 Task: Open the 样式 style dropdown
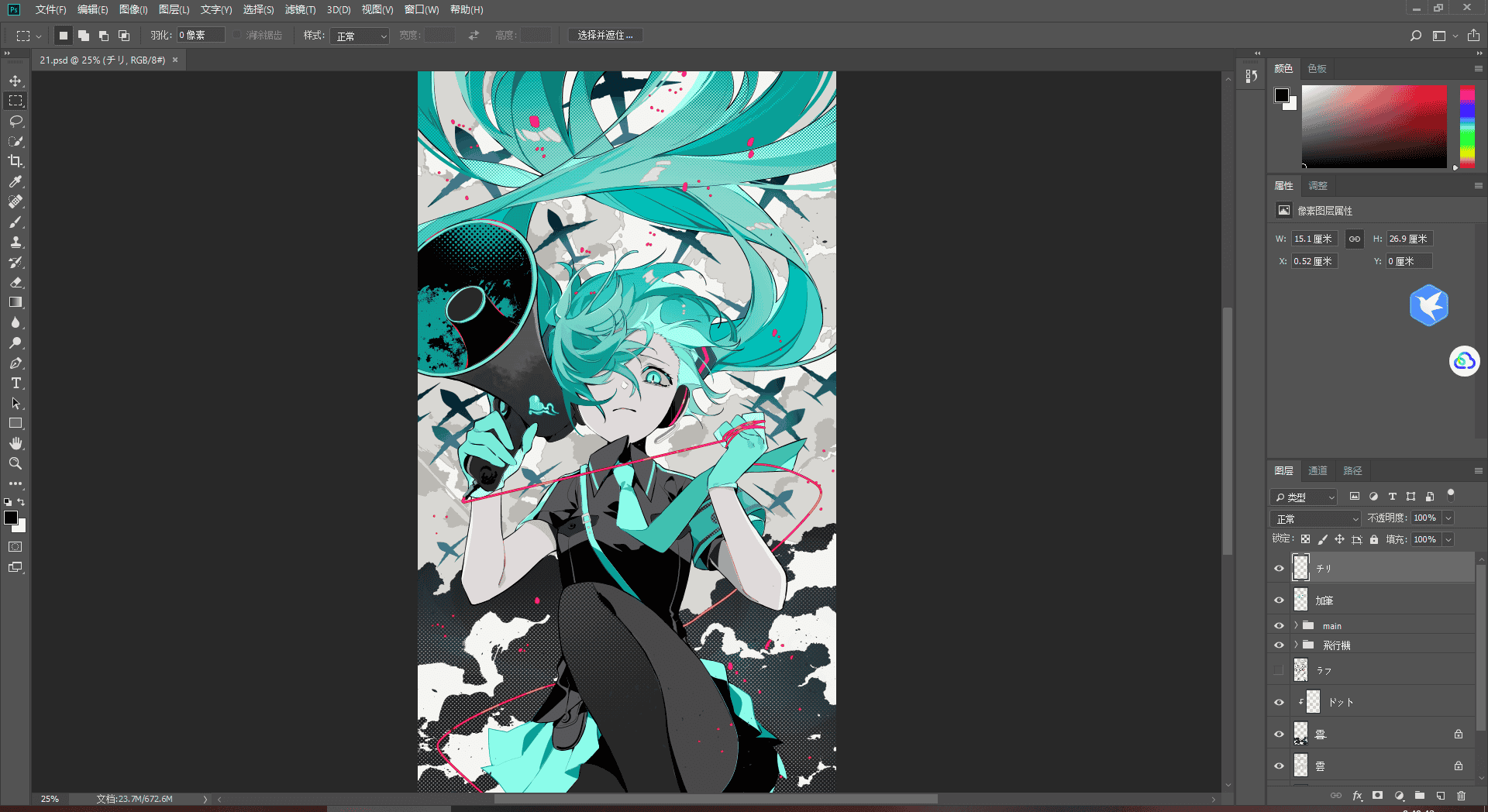[x=360, y=36]
